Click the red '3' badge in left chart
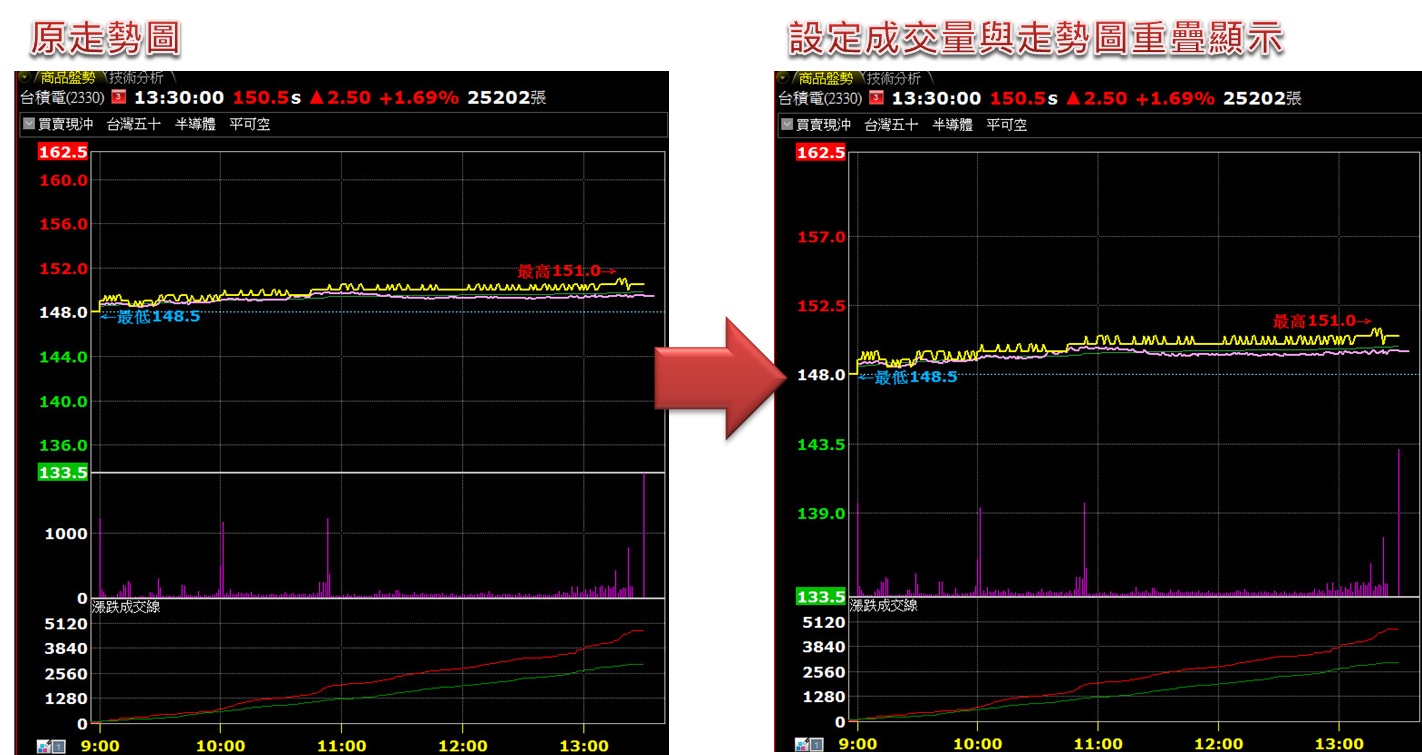Viewport: 1422px width, 755px height. [118, 97]
